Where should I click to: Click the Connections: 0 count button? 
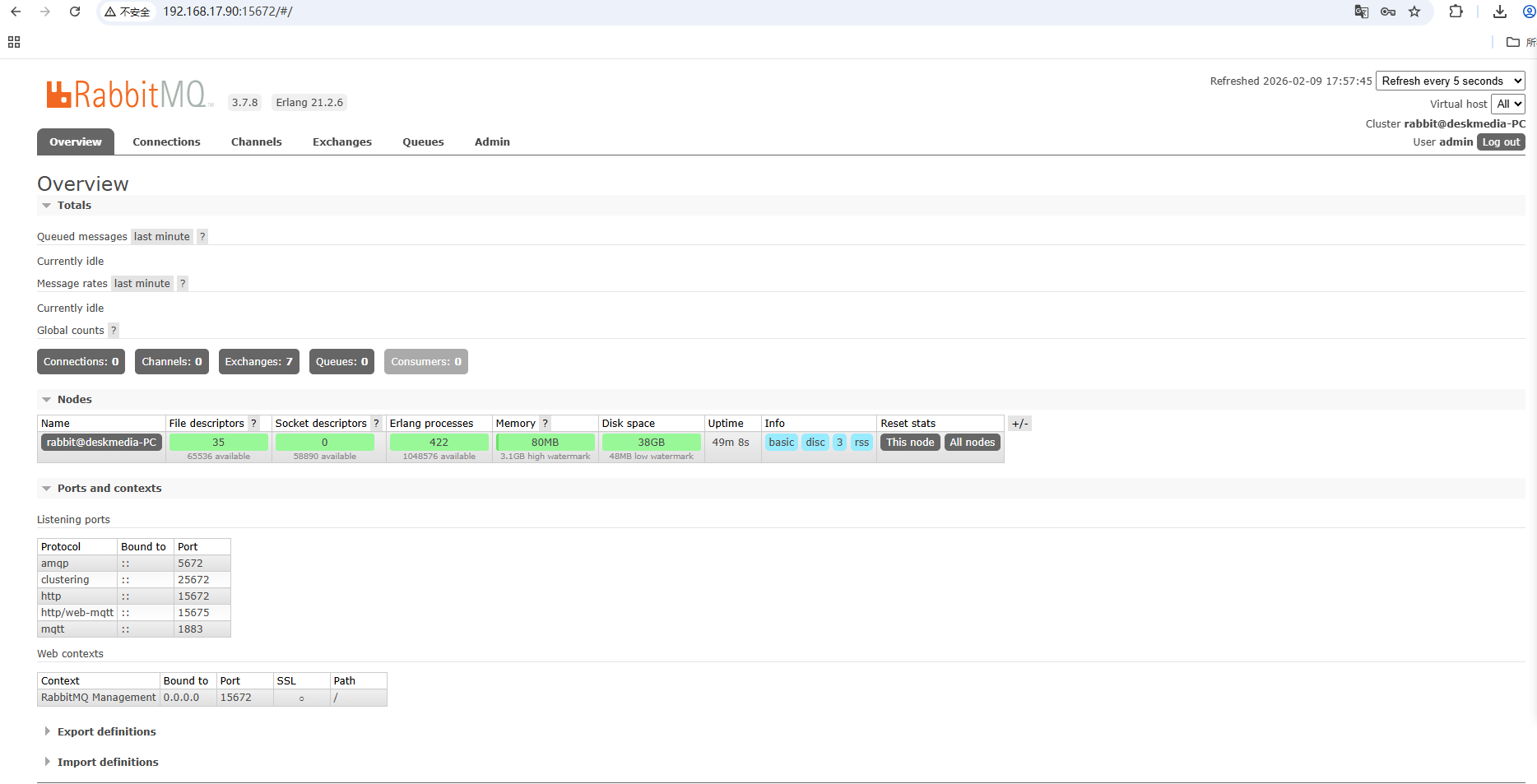pyautogui.click(x=81, y=362)
